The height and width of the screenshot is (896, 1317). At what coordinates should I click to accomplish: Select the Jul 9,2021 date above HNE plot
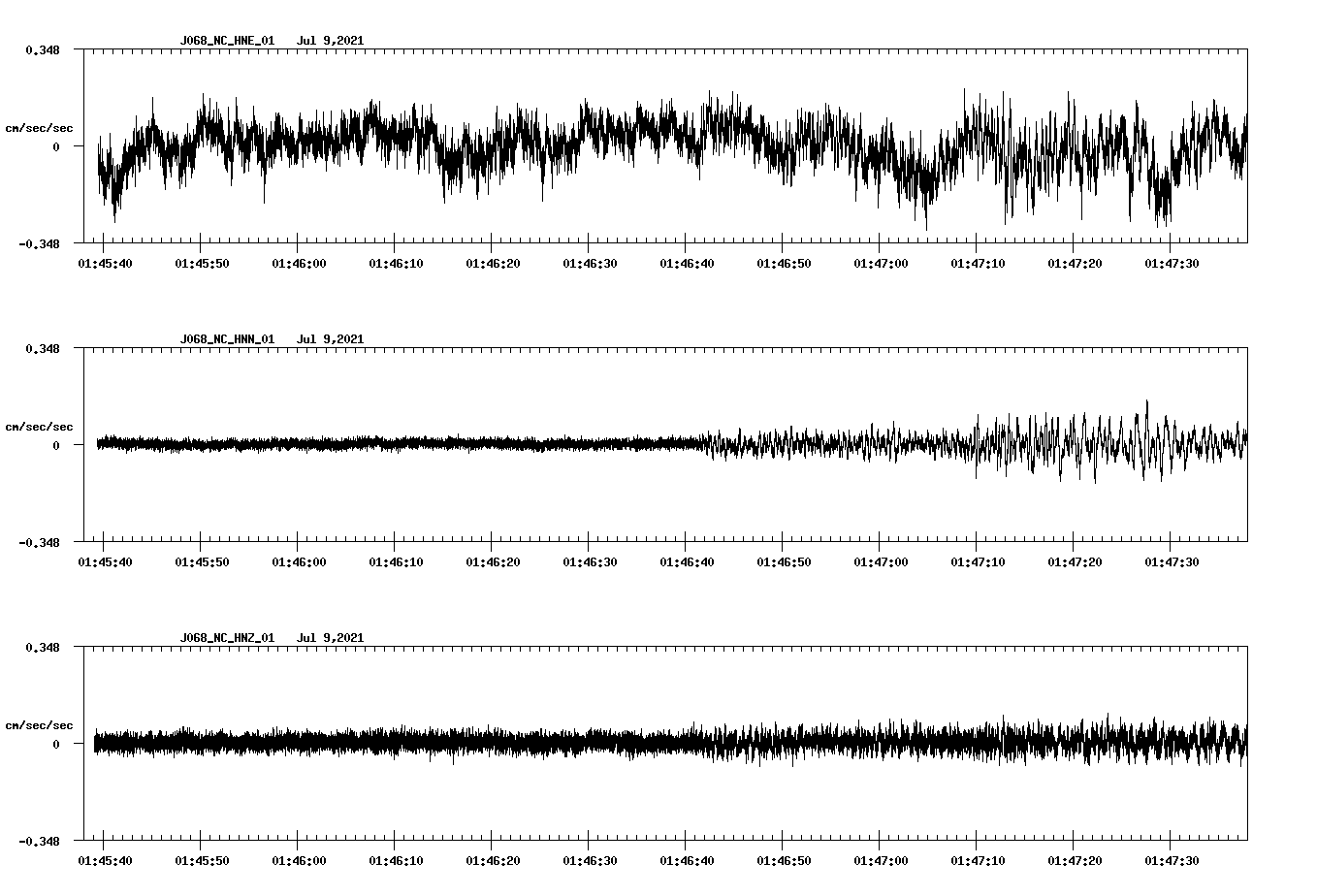[x=330, y=41]
